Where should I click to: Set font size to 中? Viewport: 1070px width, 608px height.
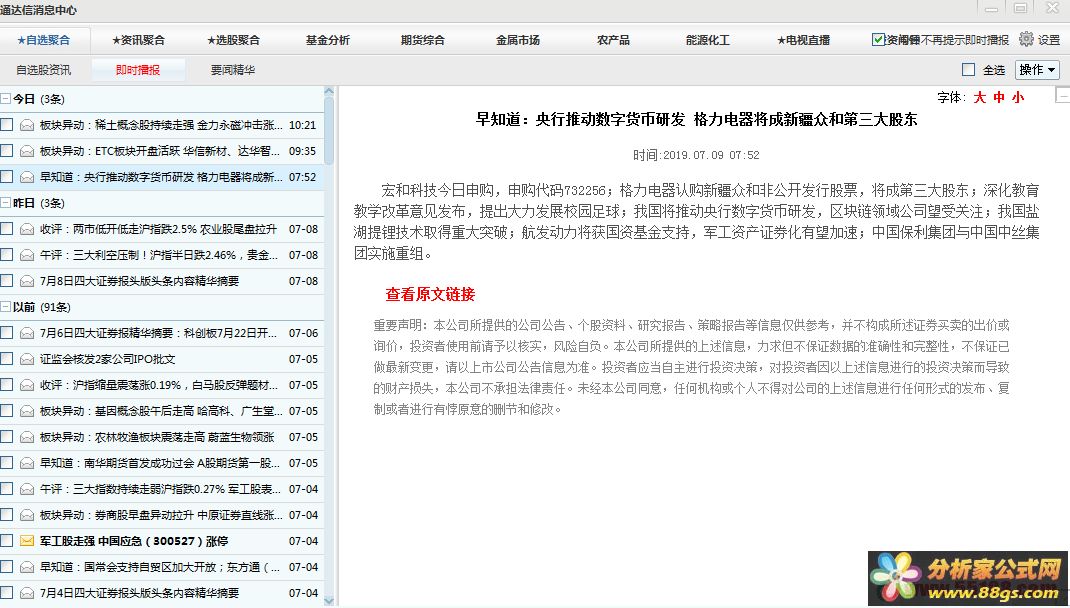(x=999, y=97)
